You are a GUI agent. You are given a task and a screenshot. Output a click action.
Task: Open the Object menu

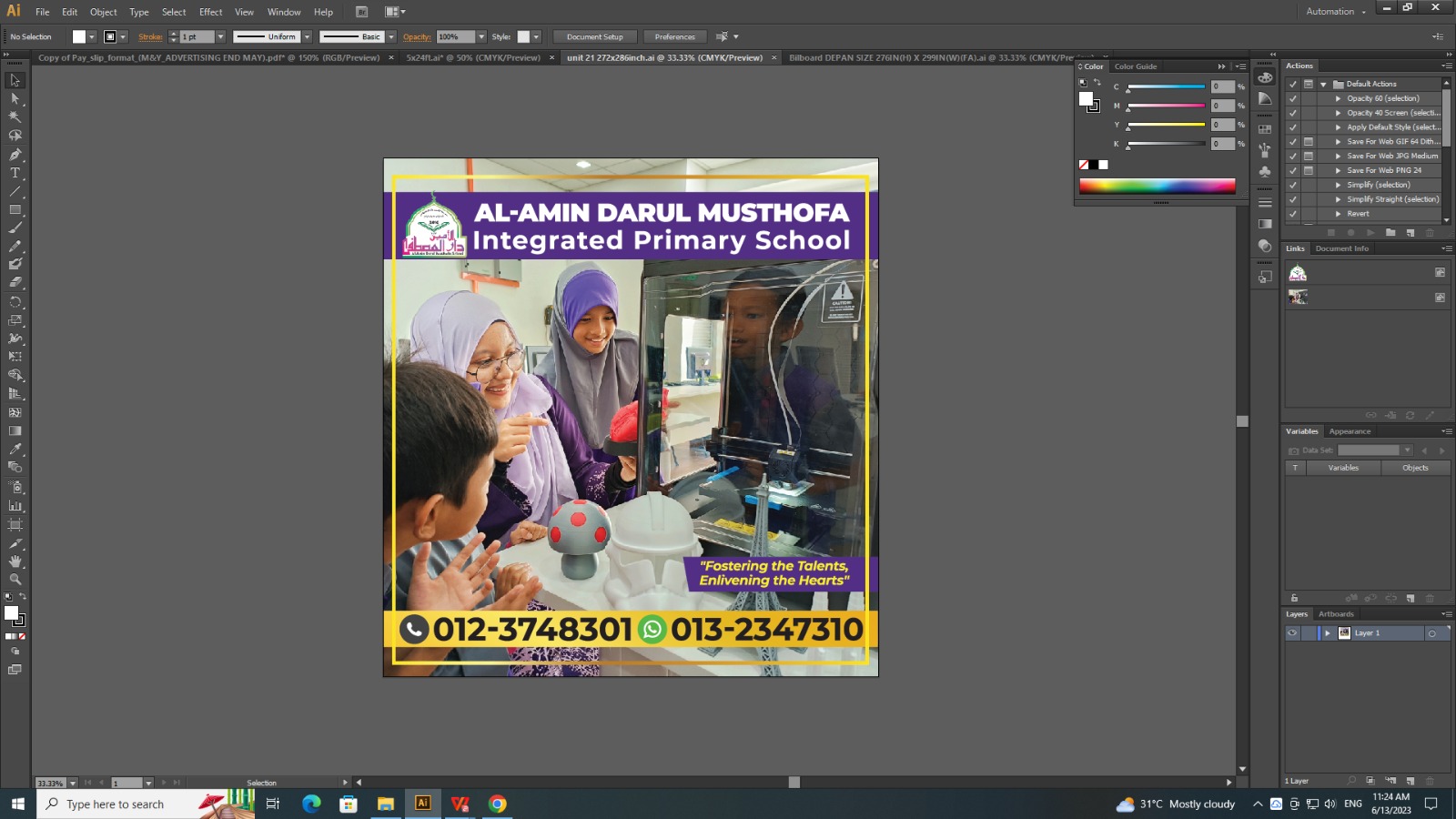click(104, 12)
